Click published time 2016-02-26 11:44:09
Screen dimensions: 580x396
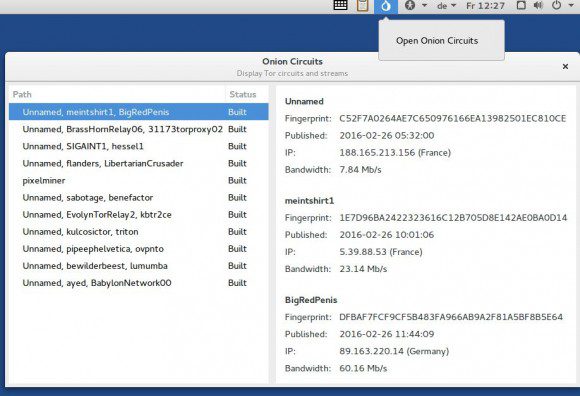click(387, 334)
